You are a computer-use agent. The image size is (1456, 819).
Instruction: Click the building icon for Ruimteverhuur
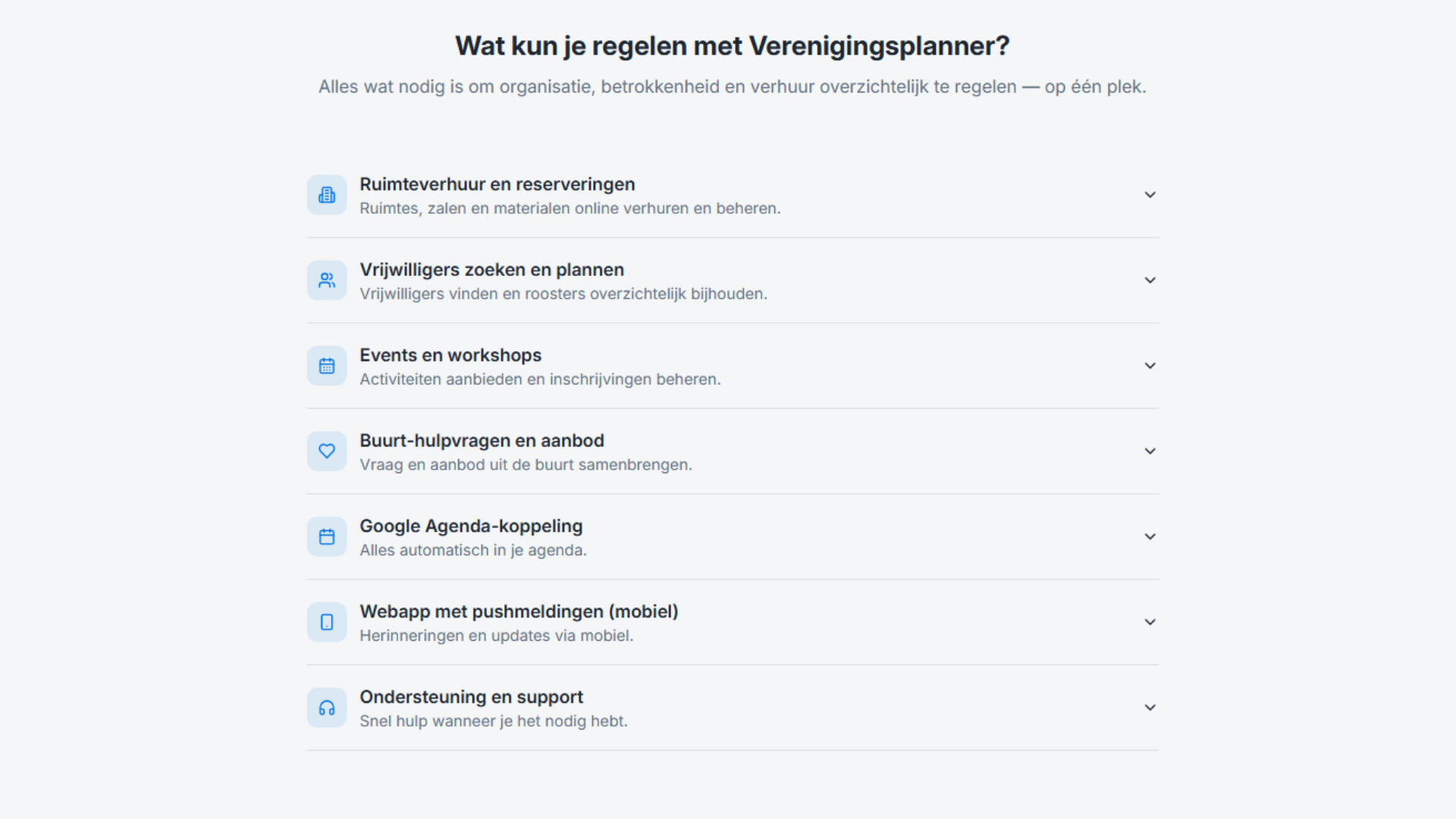pyautogui.click(x=327, y=195)
